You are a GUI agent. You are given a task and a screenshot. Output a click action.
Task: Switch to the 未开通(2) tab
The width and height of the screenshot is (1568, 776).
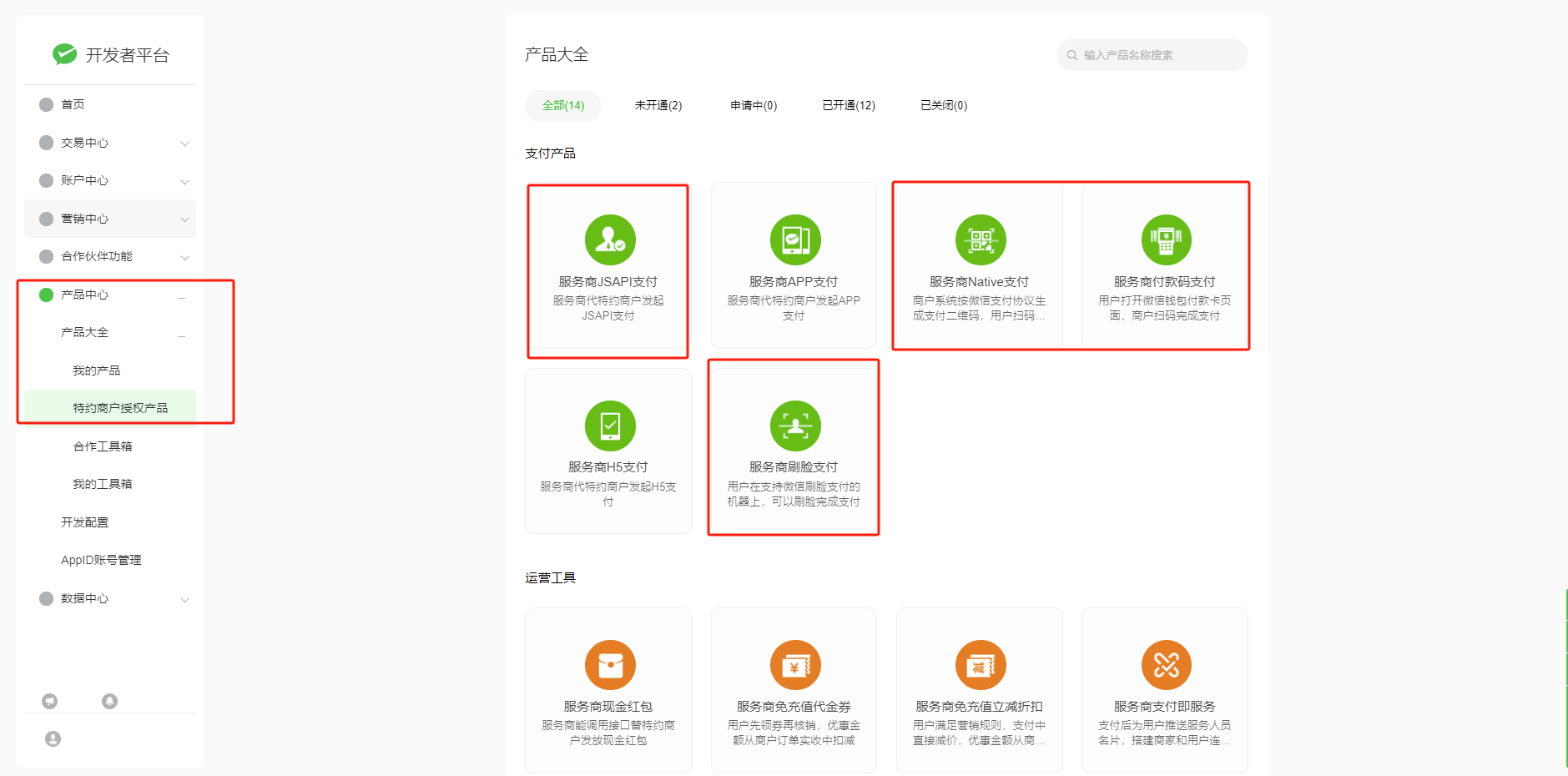click(x=658, y=105)
